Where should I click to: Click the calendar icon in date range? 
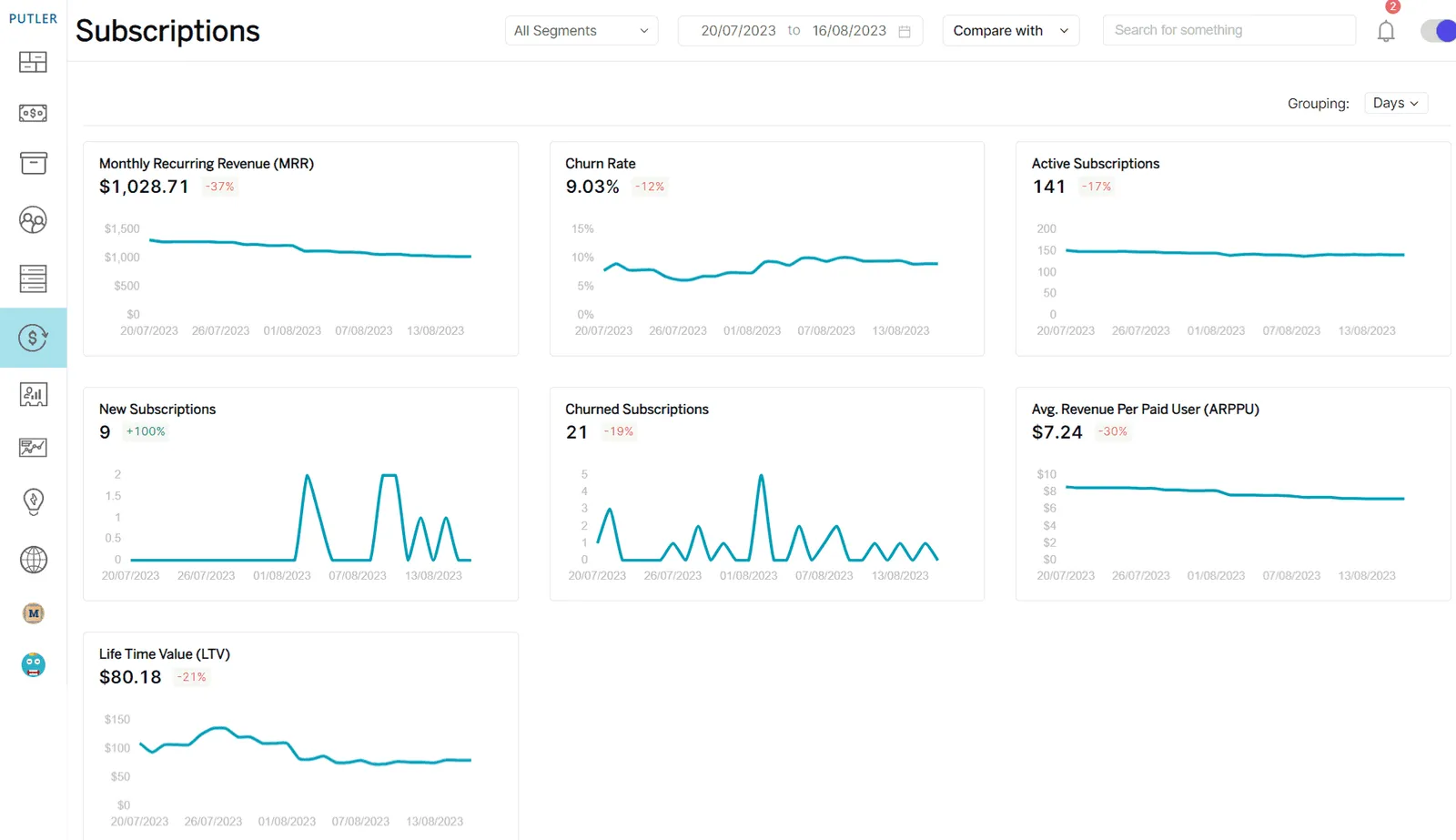point(905,31)
